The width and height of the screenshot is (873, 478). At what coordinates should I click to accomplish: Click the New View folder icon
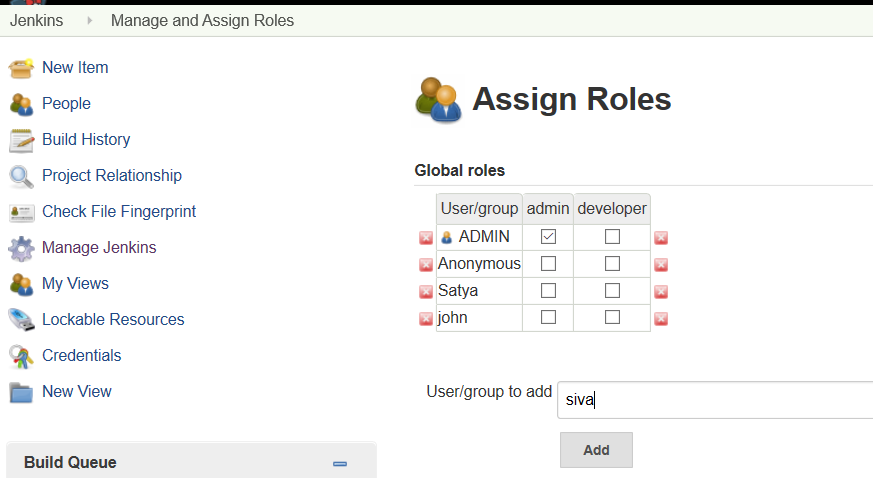21,392
